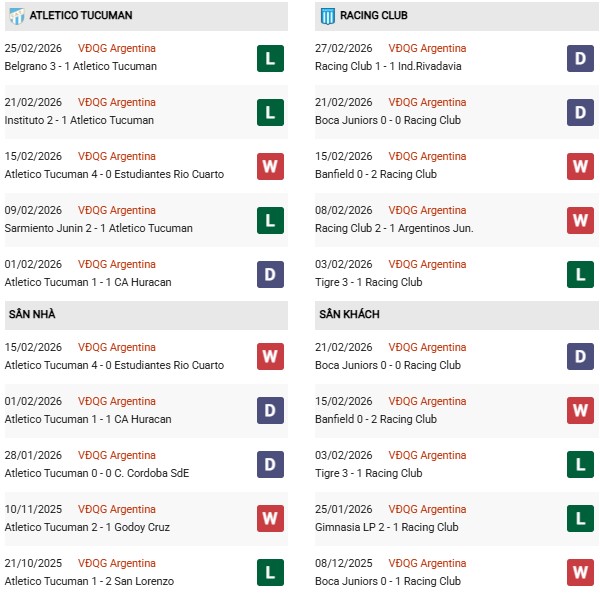Click D badge for C. Cordoba SdE match

[270, 465]
